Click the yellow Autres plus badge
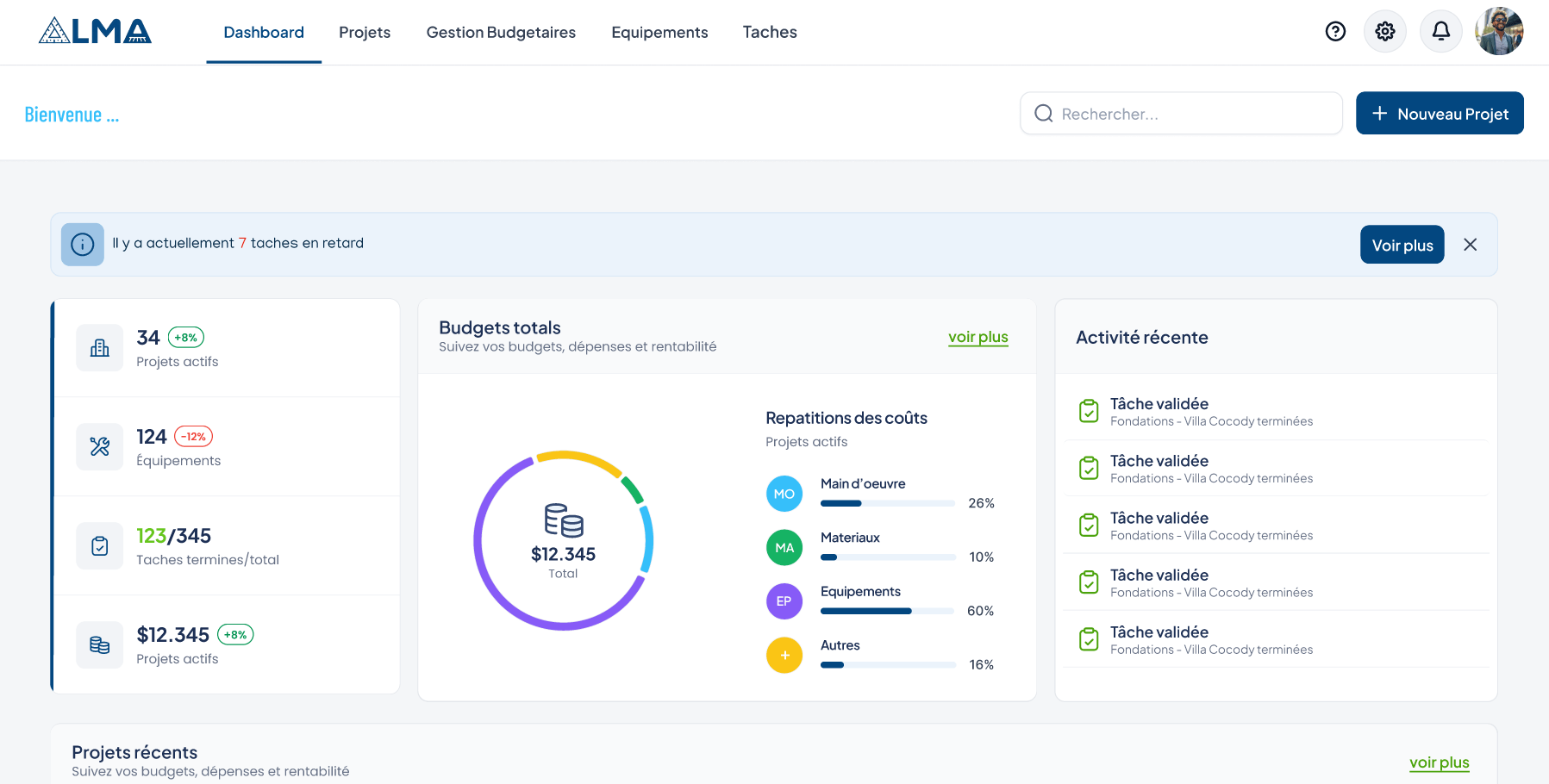Image resolution: width=1549 pixels, height=784 pixels. click(x=784, y=655)
